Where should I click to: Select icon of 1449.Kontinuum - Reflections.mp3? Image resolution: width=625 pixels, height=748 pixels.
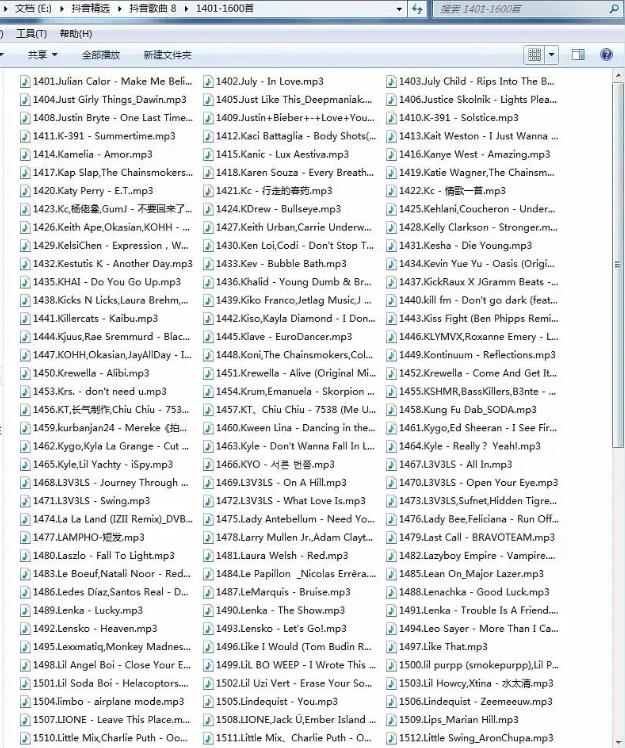point(391,355)
